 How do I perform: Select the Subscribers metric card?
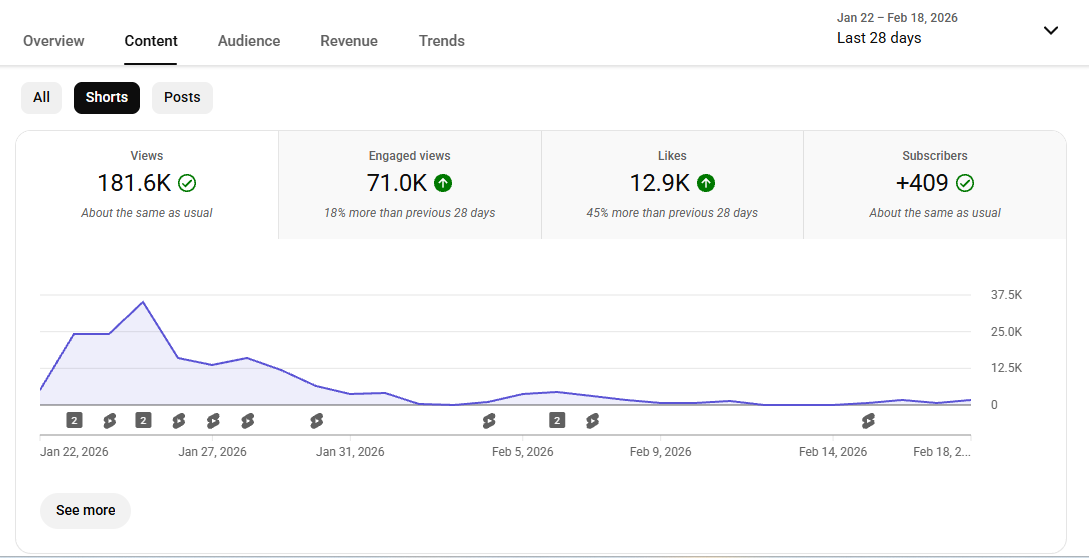pos(934,184)
